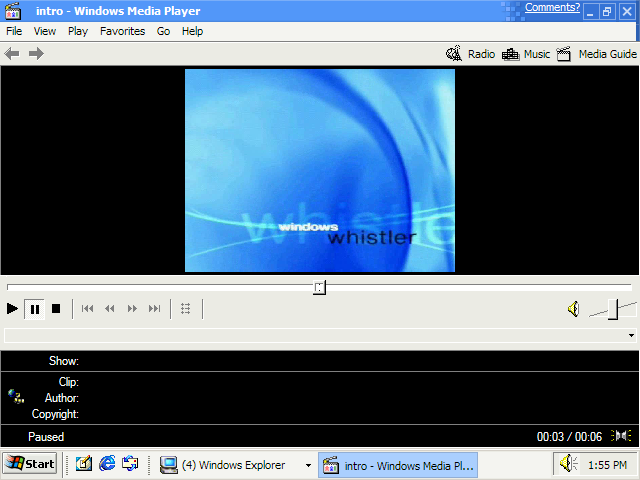Click the Clip: label
The width and height of the screenshot is (640, 480).
click(x=69, y=382)
